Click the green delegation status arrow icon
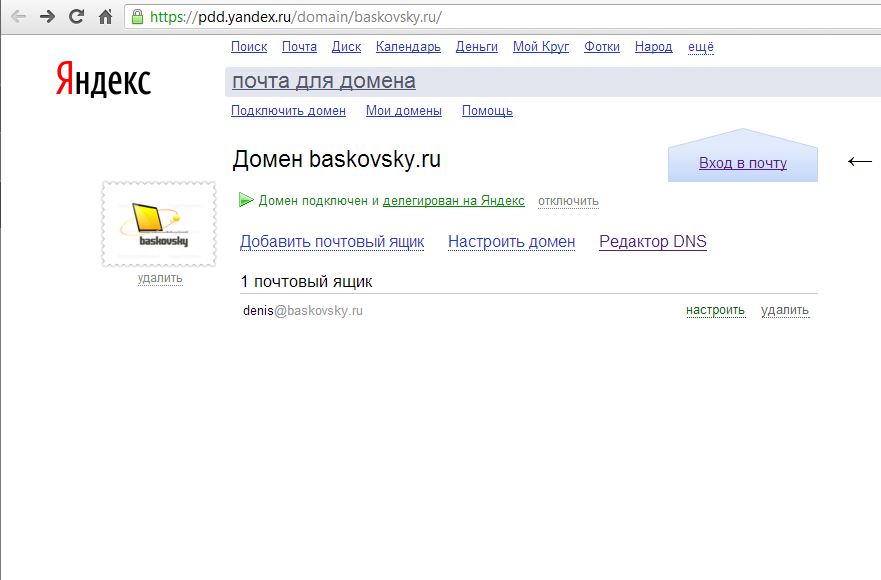Viewport: 881px width, 580px height. (x=246, y=200)
